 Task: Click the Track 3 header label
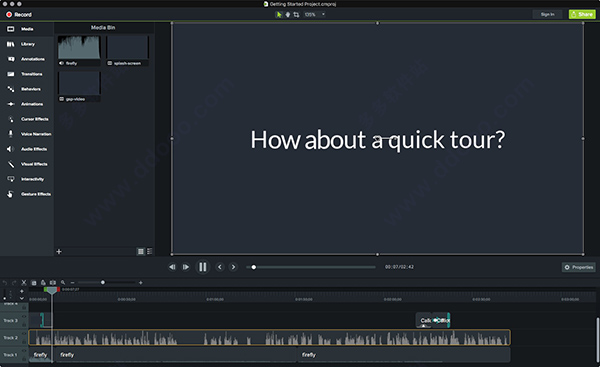click(x=11, y=320)
